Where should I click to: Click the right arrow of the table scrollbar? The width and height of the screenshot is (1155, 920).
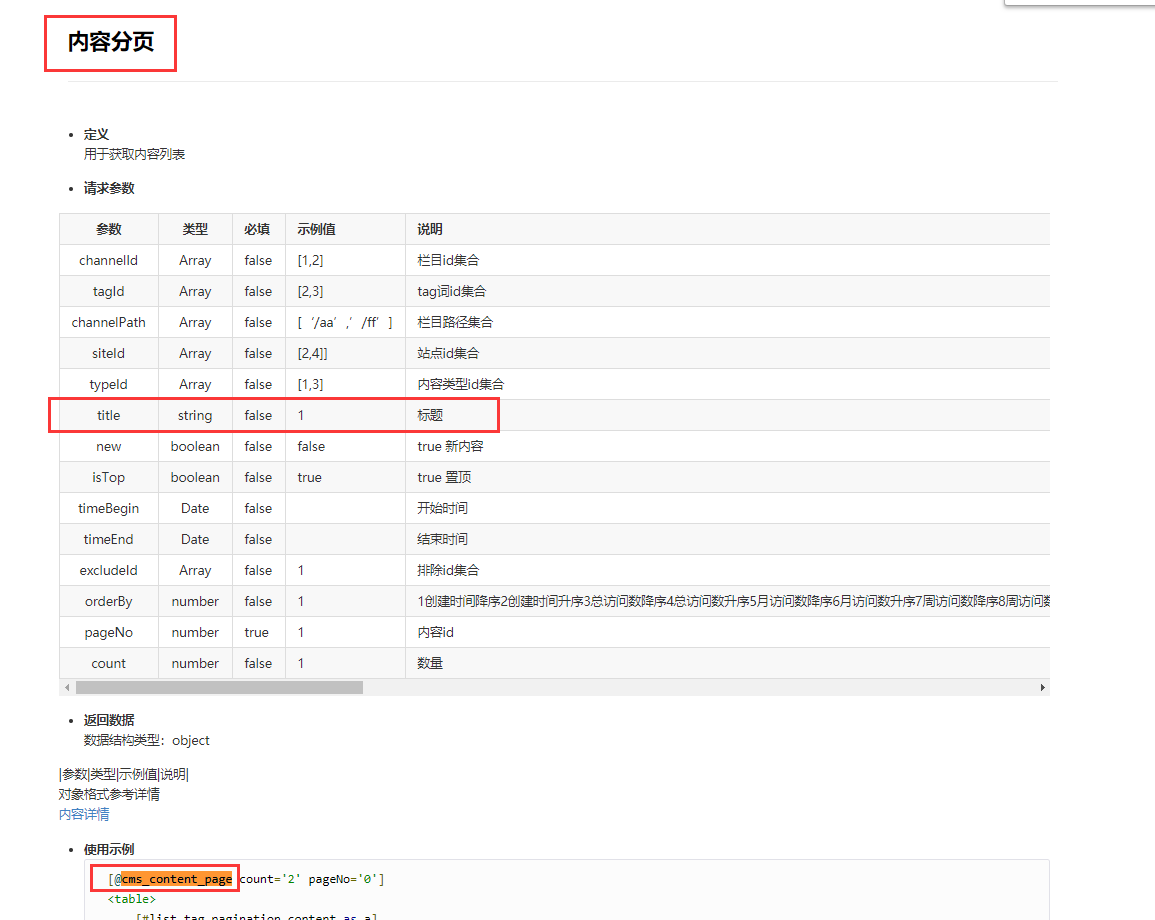[1042, 688]
